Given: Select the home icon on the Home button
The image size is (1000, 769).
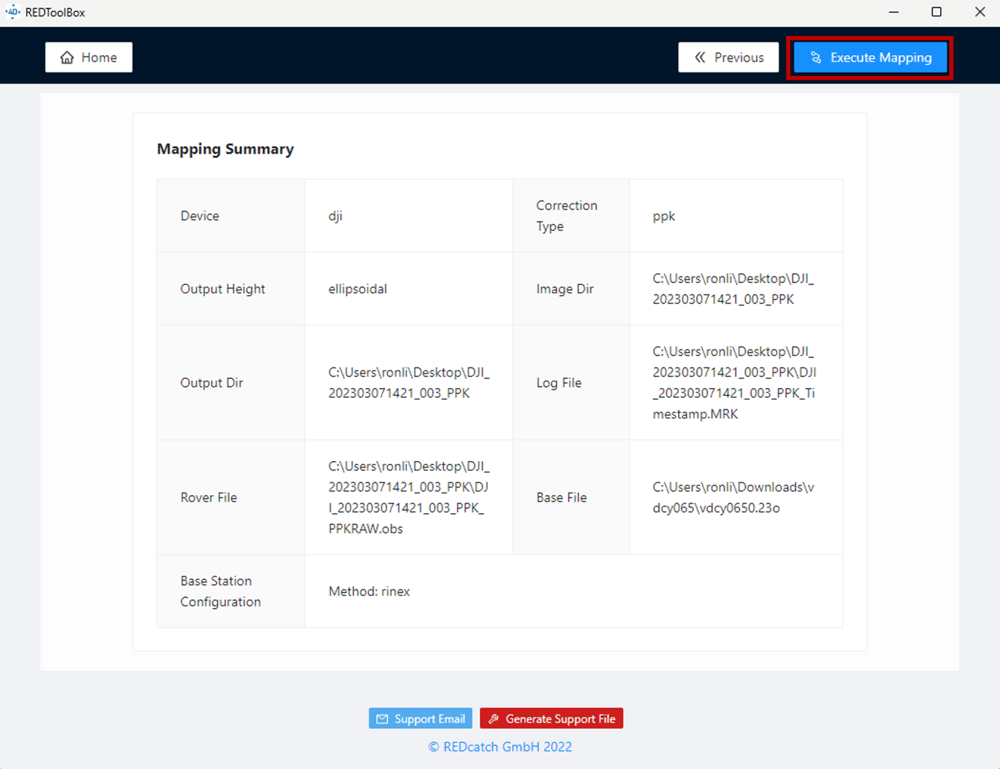Looking at the screenshot, I should coord(66,57).
